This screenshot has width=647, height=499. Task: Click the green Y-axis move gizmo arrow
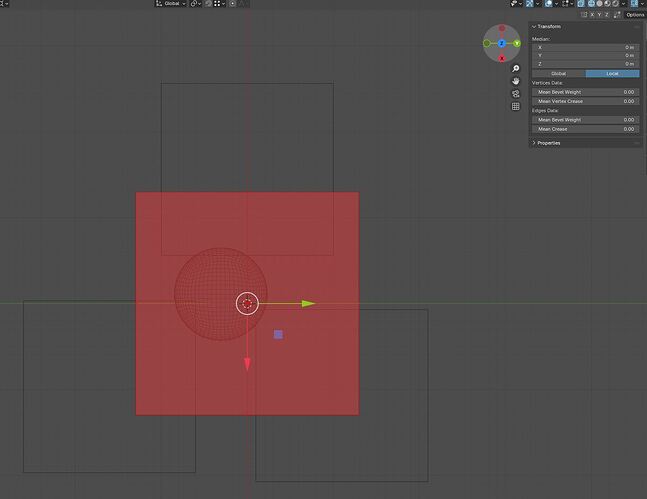[x=308, y=304]
